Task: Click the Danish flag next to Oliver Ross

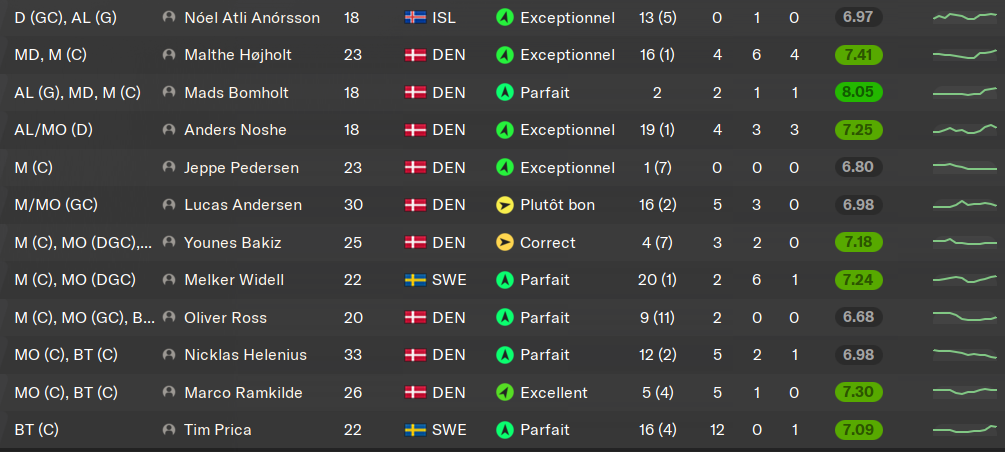Action: click(415, 317)
